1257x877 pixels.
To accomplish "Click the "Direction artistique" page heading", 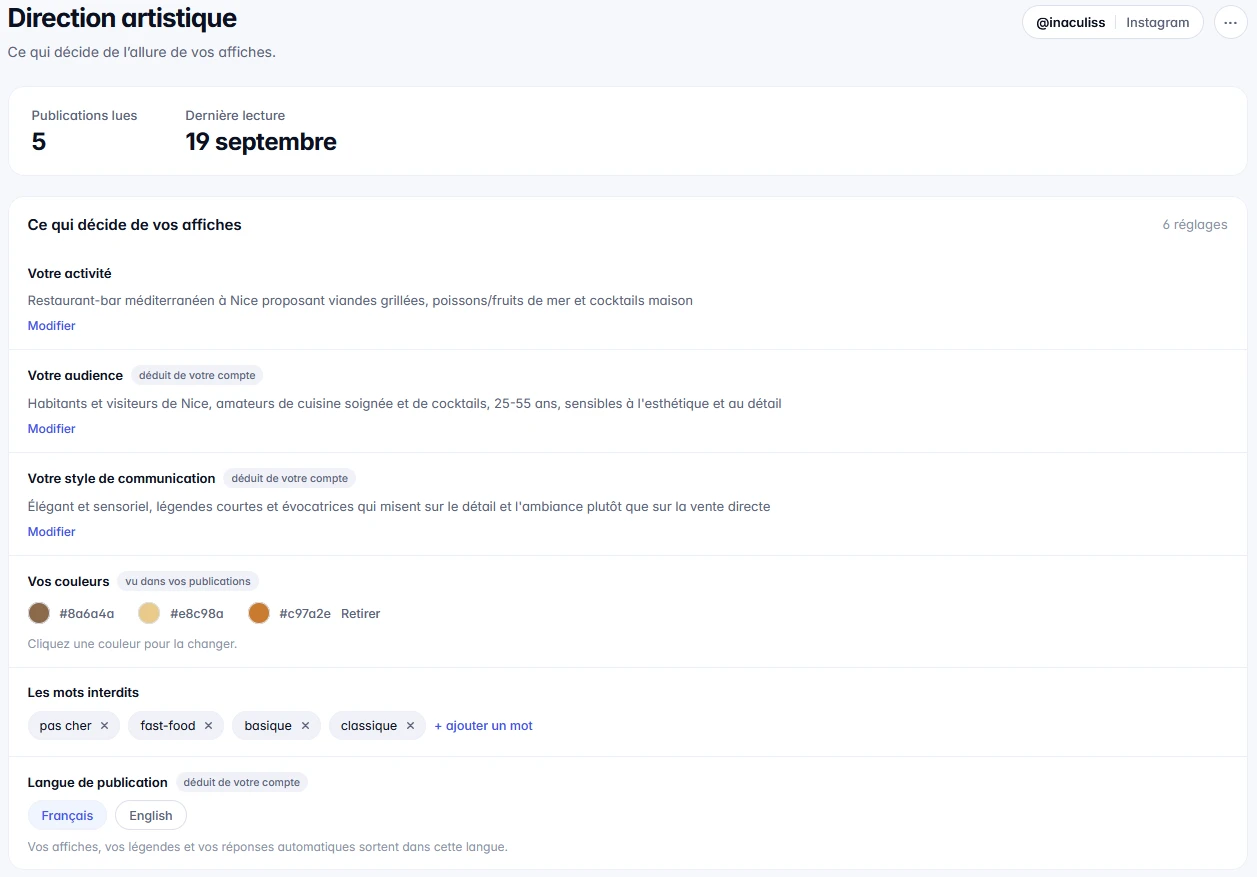I will pyautogui.click(x=122, y=18).
